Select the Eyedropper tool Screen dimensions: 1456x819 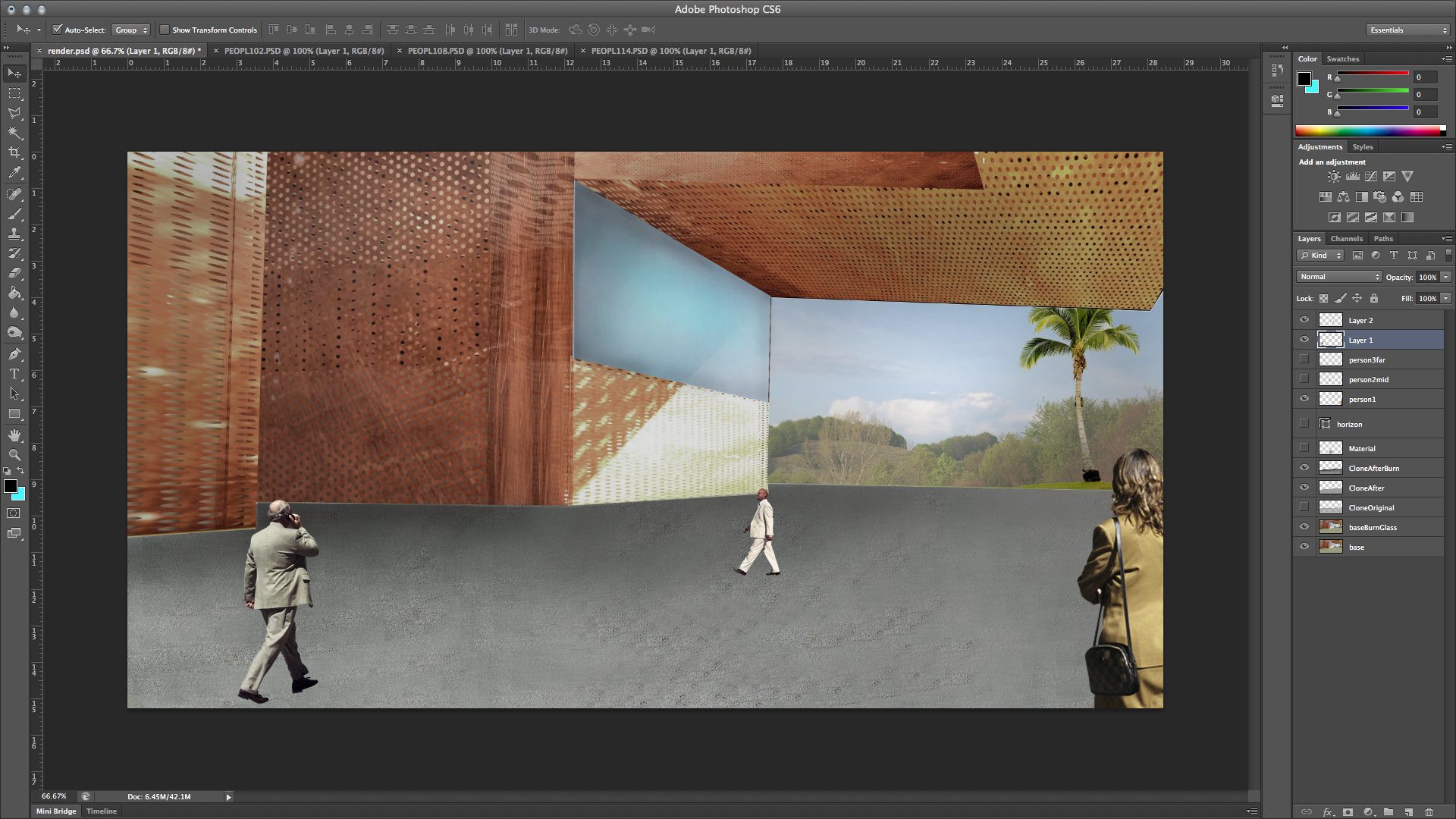point(14,173)
